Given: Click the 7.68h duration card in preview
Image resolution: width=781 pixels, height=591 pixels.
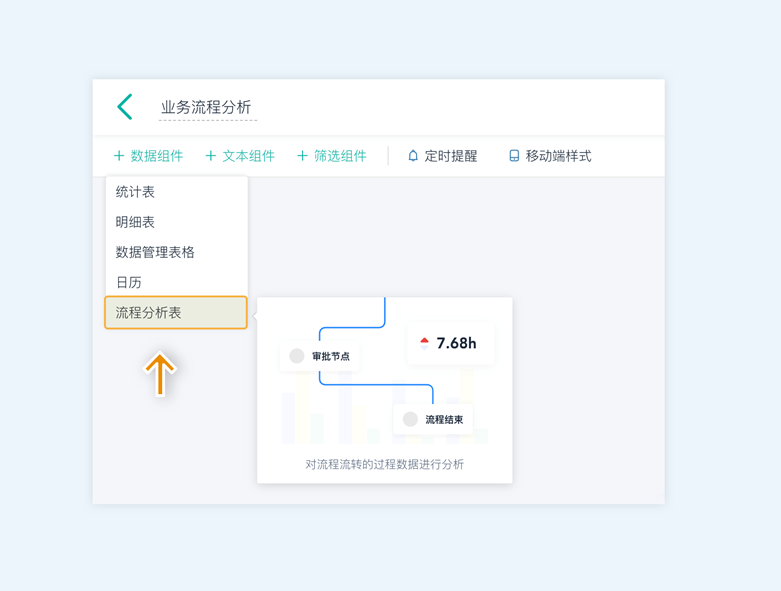Looking at the screenshot, I should point(451,343).
